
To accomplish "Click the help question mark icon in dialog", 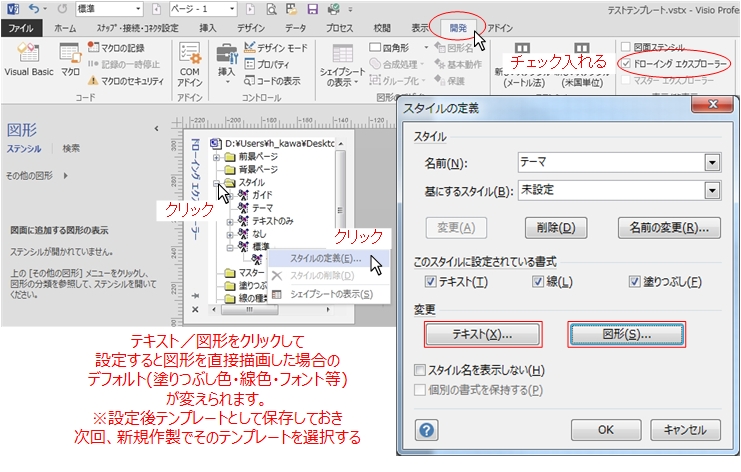I will (426, 430).
